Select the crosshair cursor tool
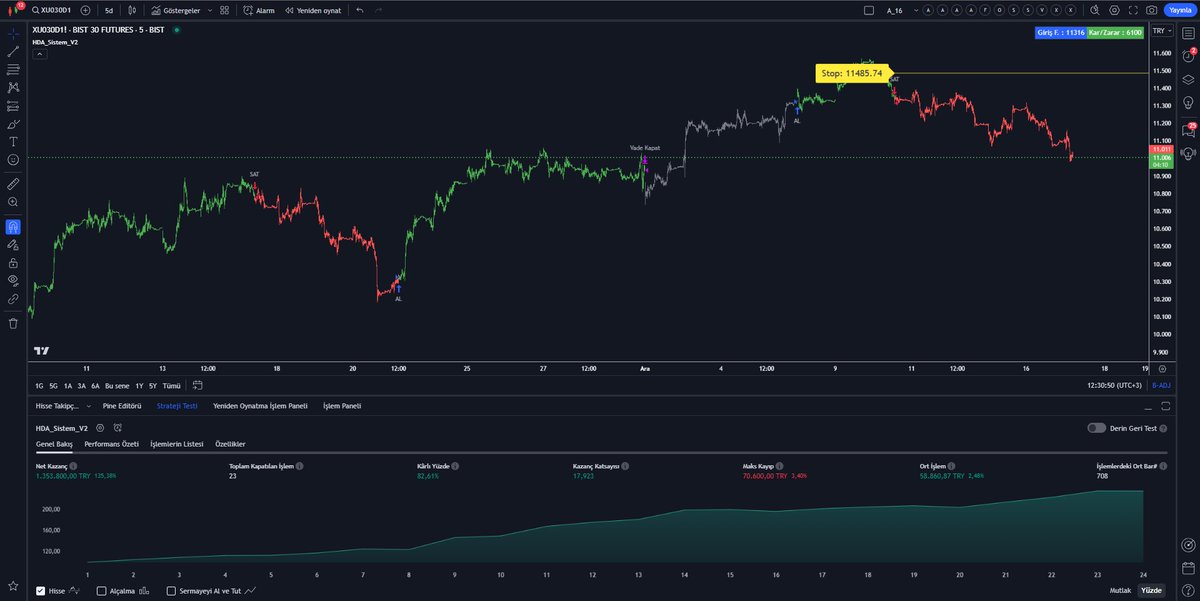The width and height of the screenshot is (1200, 601). point(13,33)
